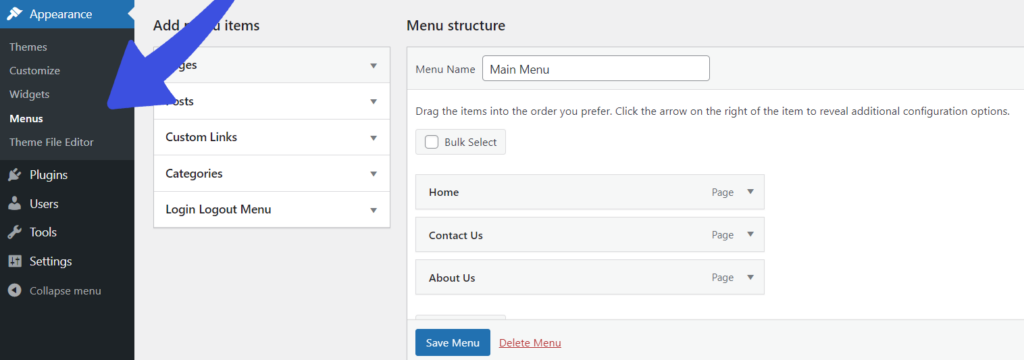Click 'Page' label on Contact Us row
Screen dimensions: 1024x360
tap(723, 235)
